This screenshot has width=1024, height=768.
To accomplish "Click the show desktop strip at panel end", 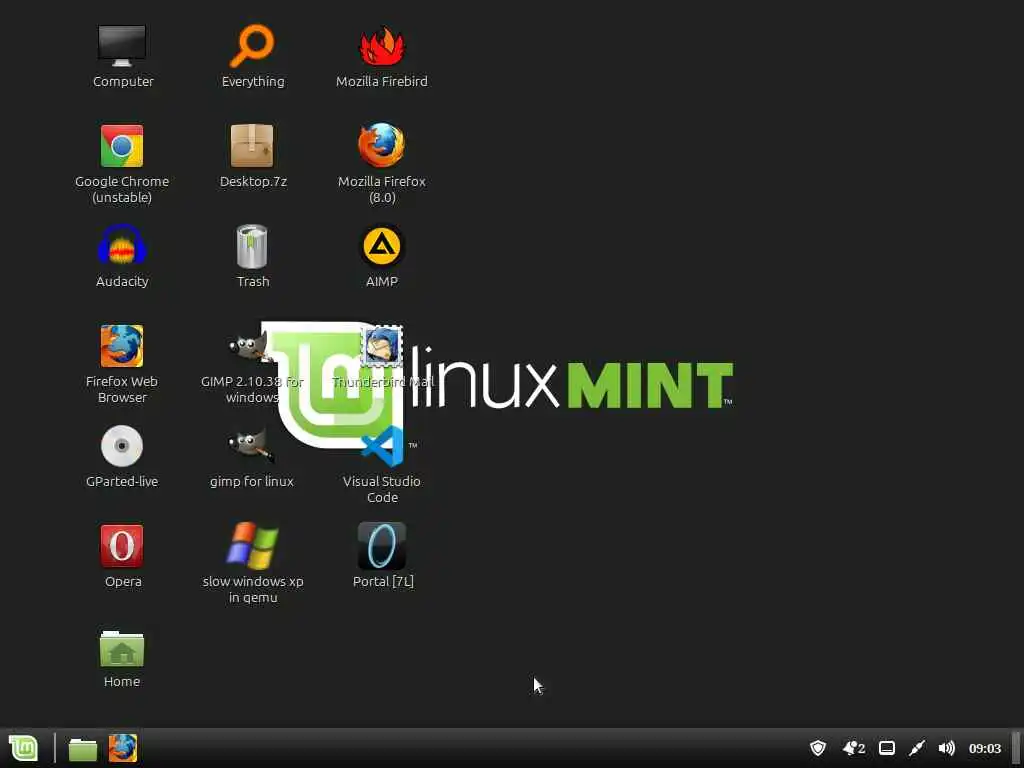I will pos(1016,748).
